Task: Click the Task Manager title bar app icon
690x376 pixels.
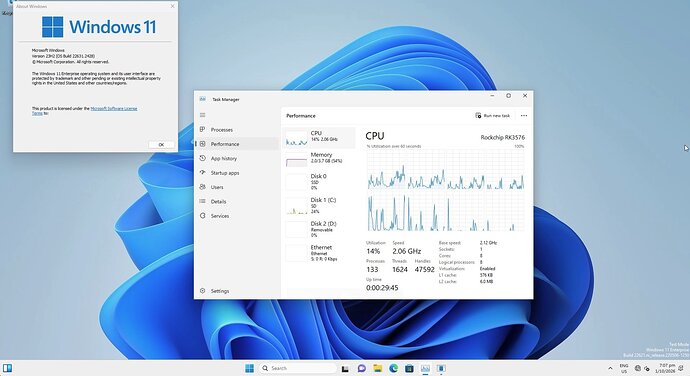Action: tap(202, 99)
